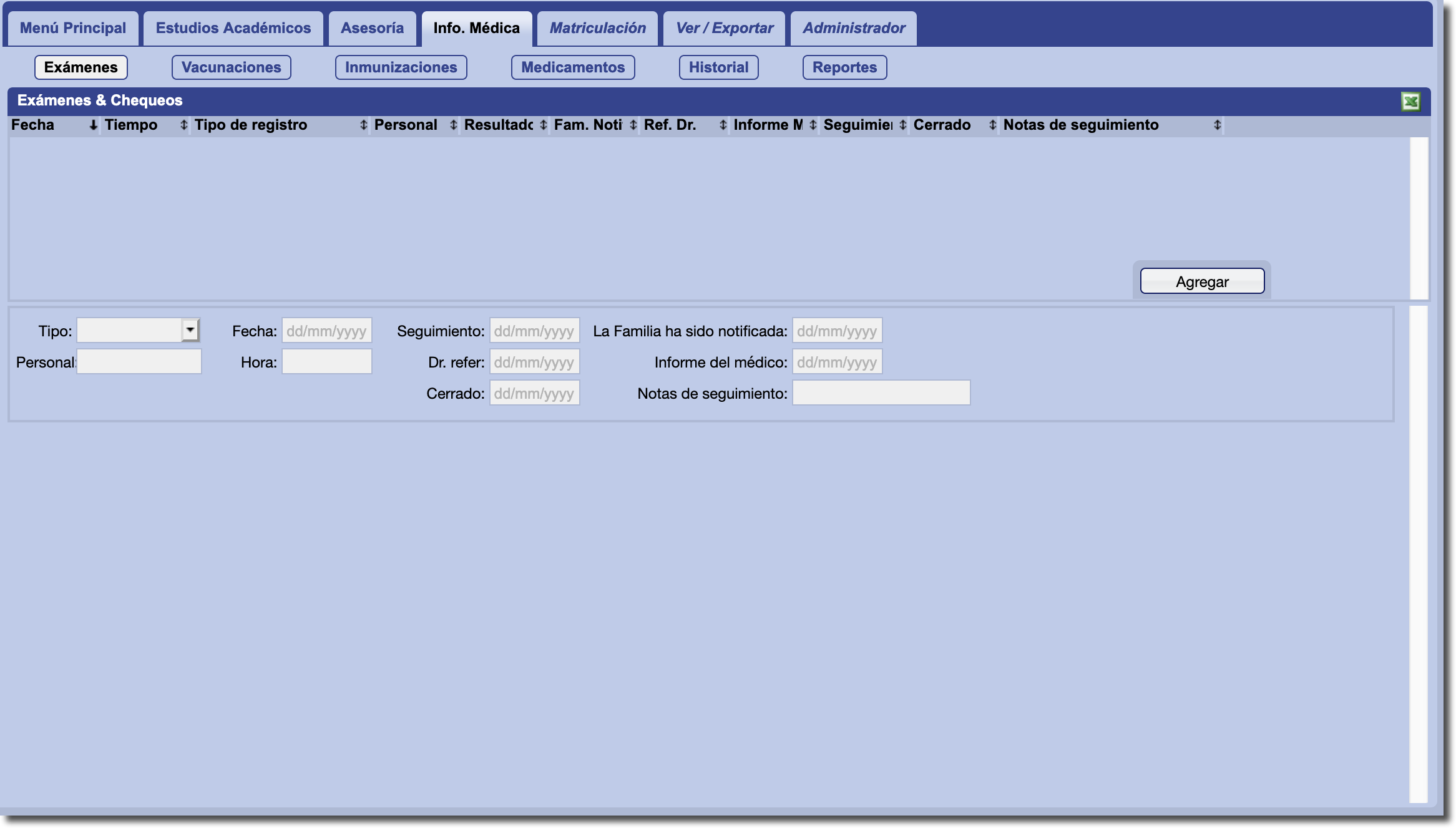This screenshot has height=828, width=1456.
Task: Open the Reportes section
Action: click(x=844, y=67)
